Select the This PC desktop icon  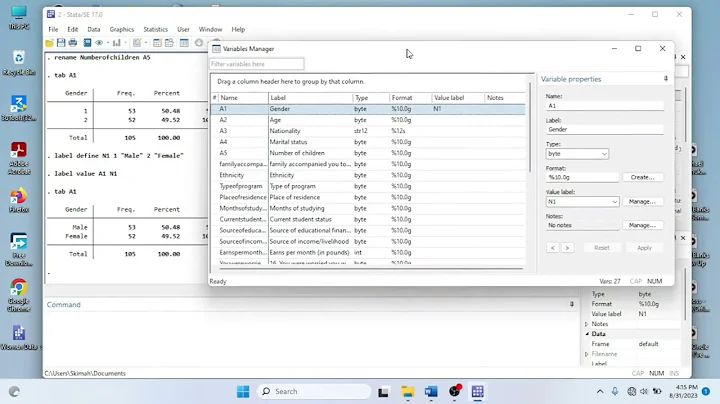(18, 17)
